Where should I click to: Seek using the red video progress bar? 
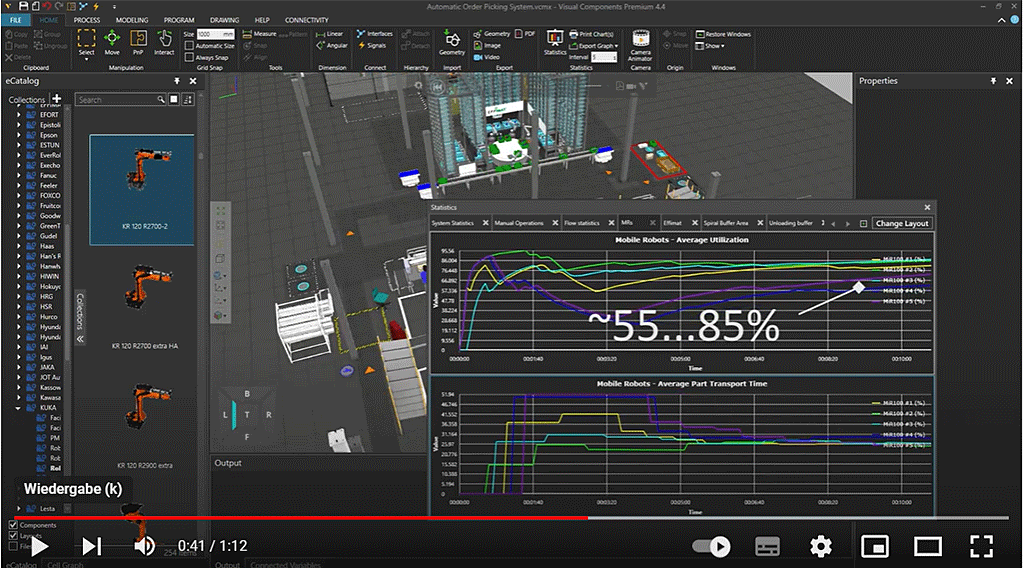tap(300, 518)
